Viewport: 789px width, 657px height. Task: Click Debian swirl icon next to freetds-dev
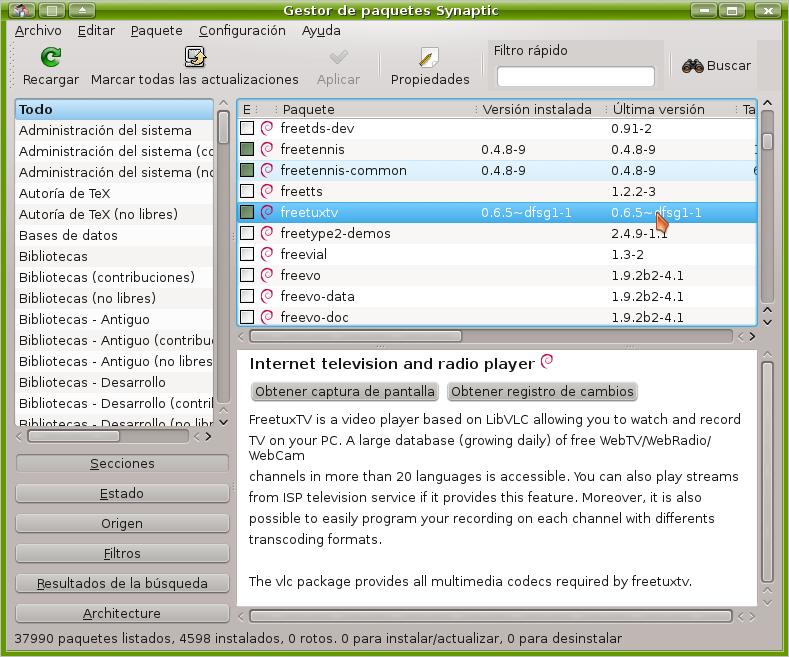click(x=267, y=128)
